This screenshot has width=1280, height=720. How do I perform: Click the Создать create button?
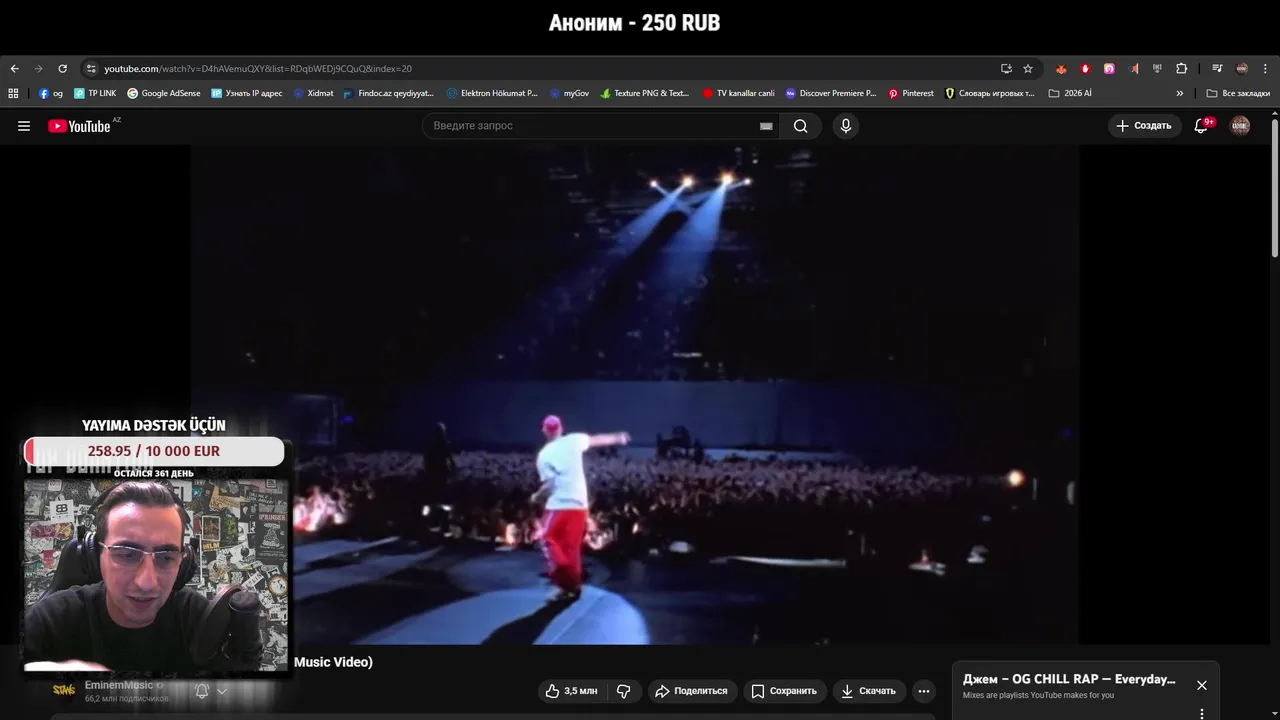(1144, 126)
